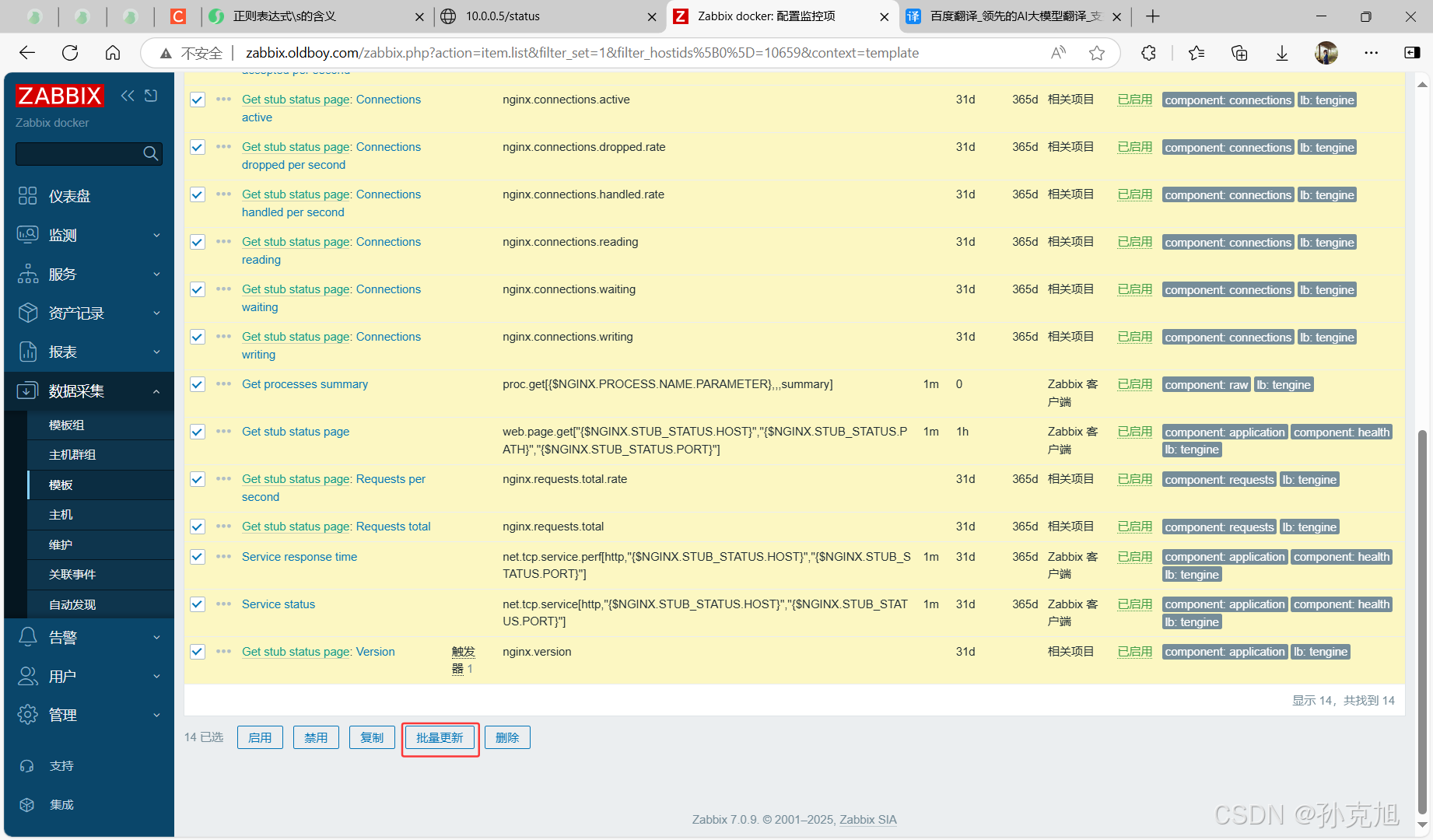
Task: Uncheck the Connections waiting item checkbox
Action: point(198,289)
